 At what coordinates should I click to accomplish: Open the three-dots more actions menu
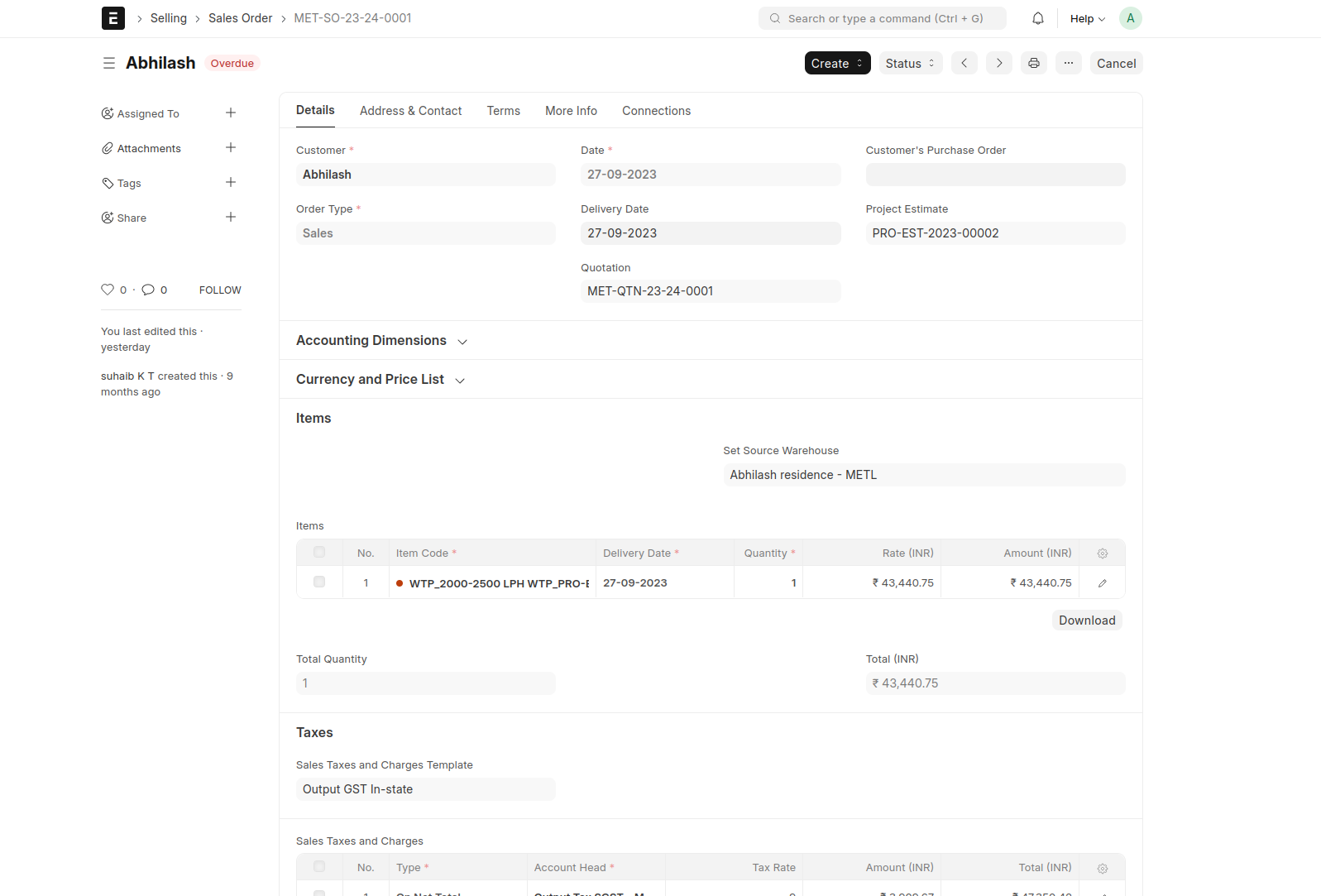tap(1068, 63)
